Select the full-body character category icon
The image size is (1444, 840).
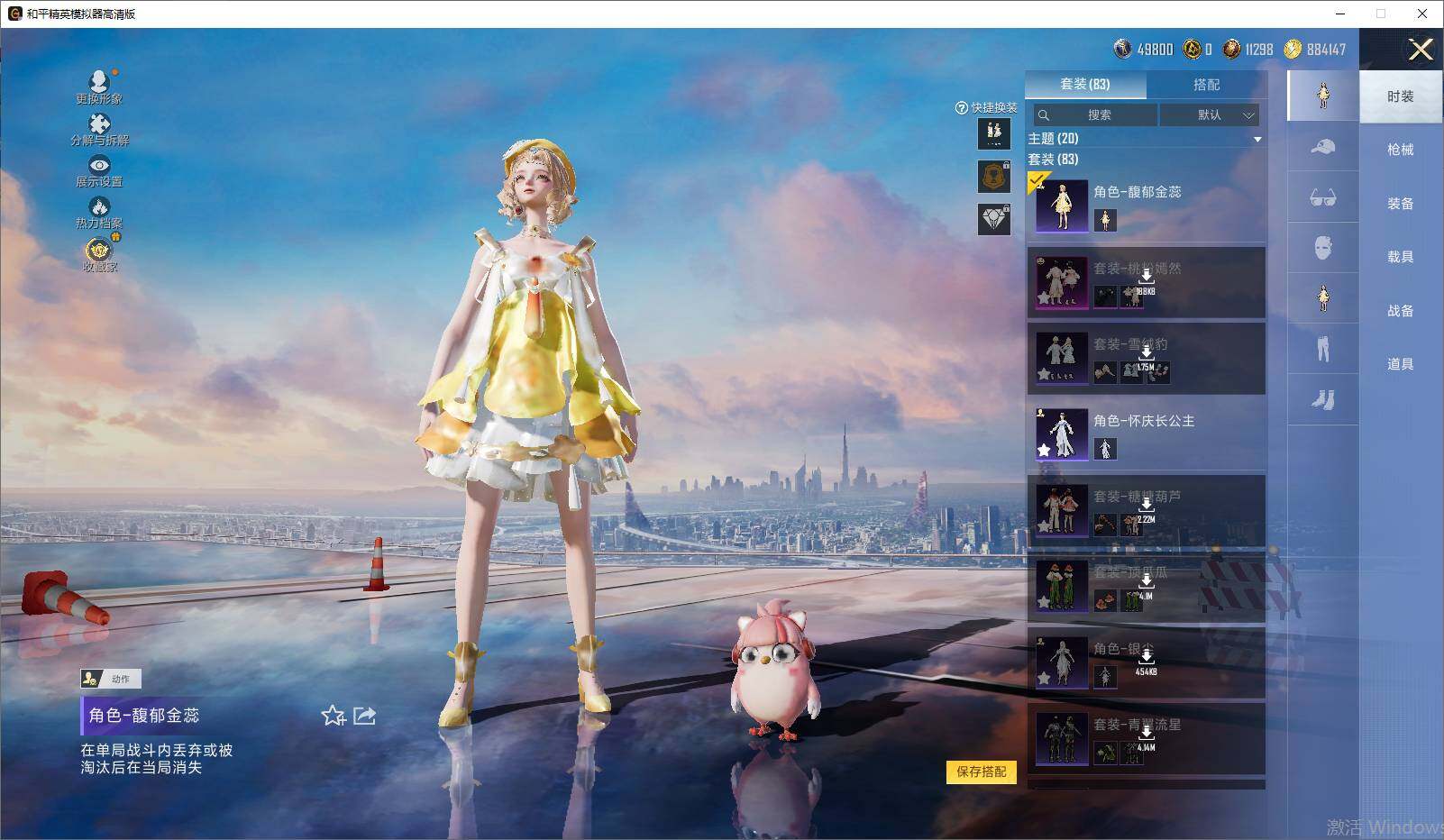(x=1323, y=96)
